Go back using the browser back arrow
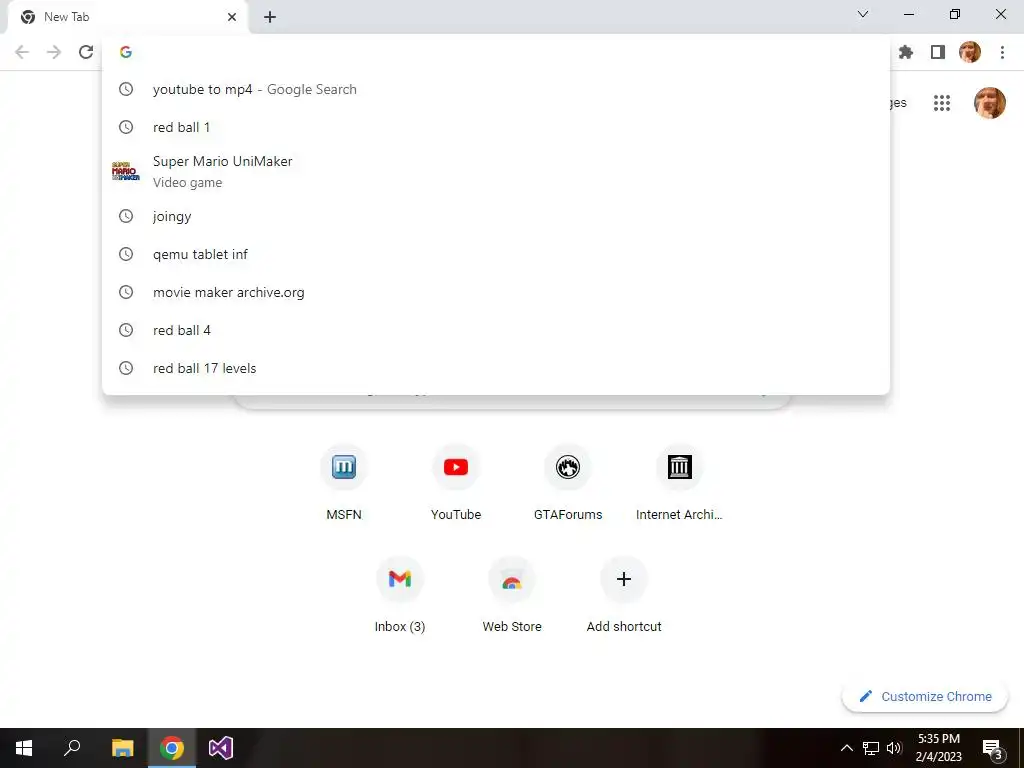1024x768 pixels. tap(22, 52)
